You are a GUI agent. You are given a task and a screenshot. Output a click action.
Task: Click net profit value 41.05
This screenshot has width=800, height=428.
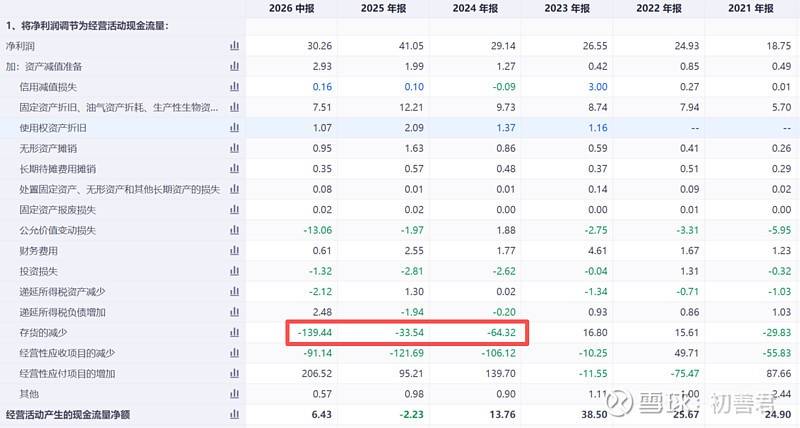[x=411, y=46]
